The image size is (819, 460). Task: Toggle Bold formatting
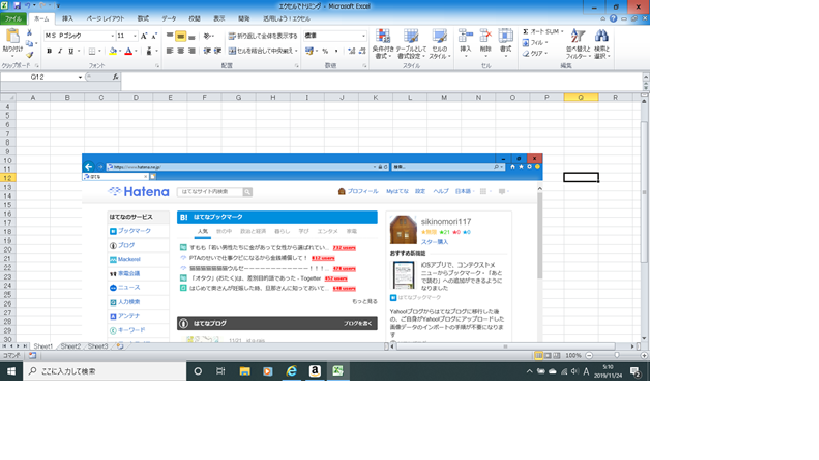[50, 51]
